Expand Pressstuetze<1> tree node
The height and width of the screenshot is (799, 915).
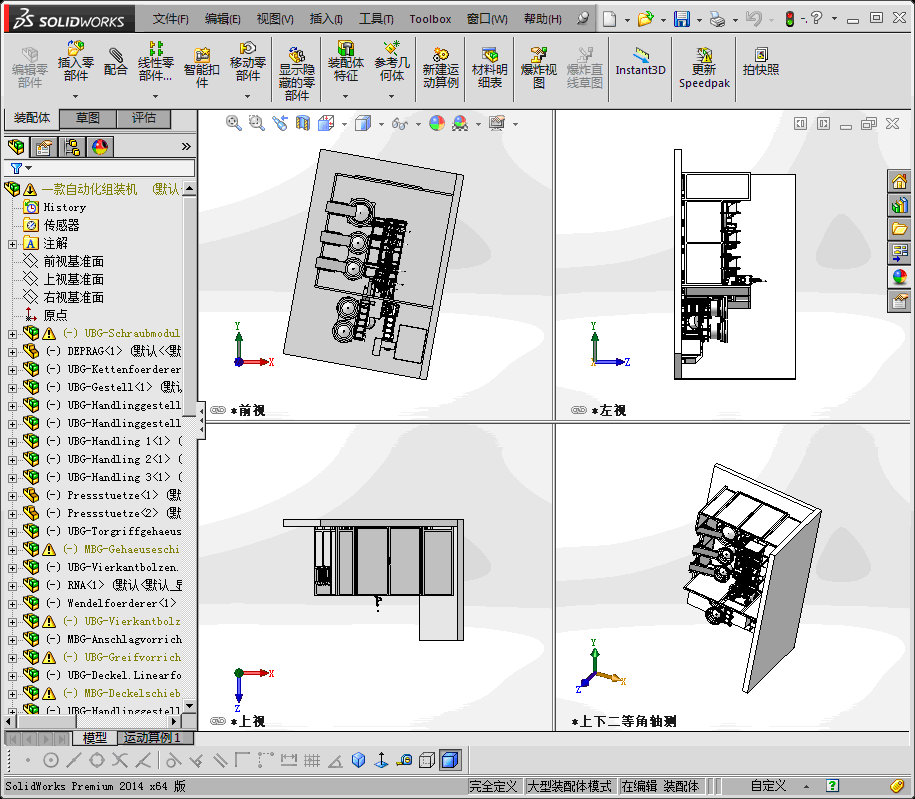pyautogui.click(x=12, y=496)
